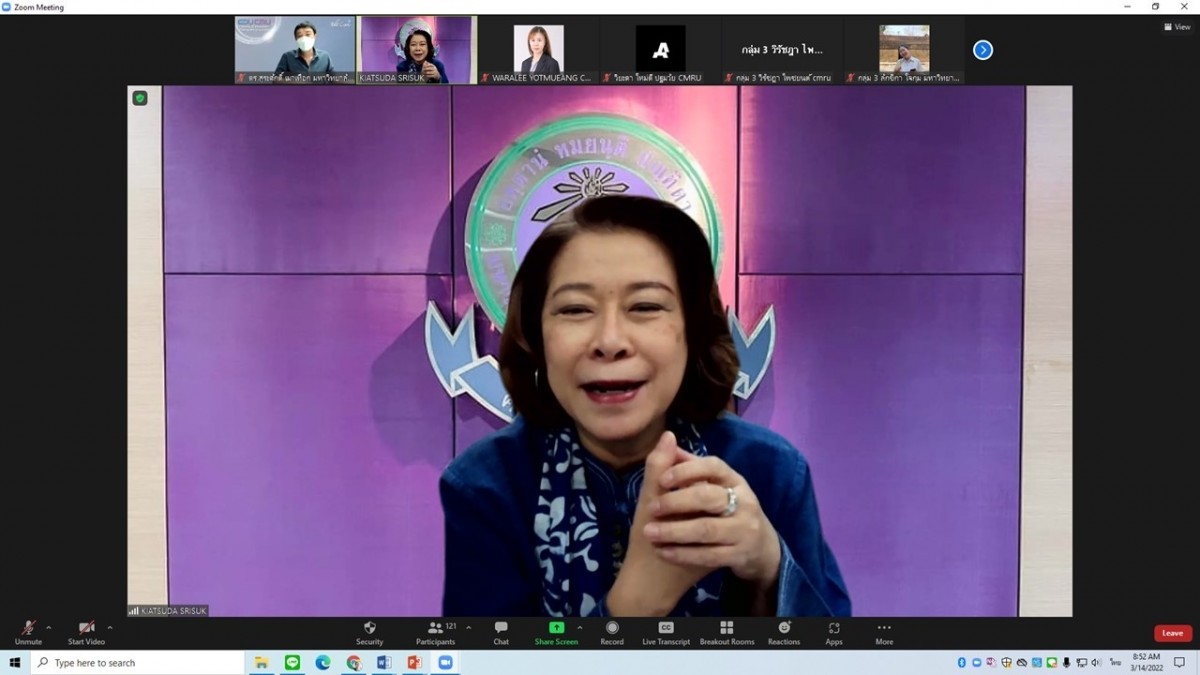Open the Chat panel
This screenshot has width=1200, height=675.
point(501,633)
